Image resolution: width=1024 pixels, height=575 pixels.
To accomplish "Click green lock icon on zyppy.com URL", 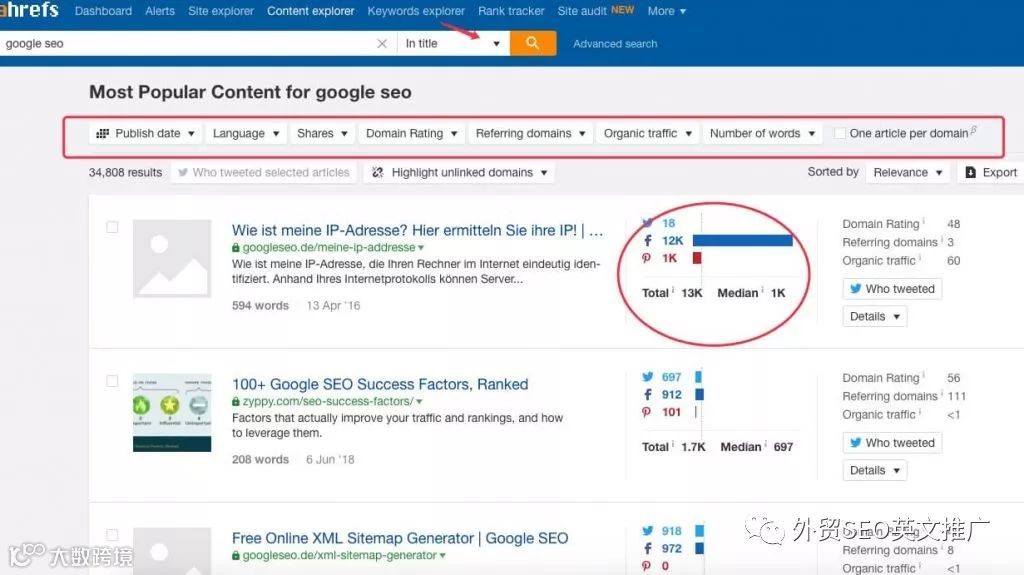I will coord(236,401).
